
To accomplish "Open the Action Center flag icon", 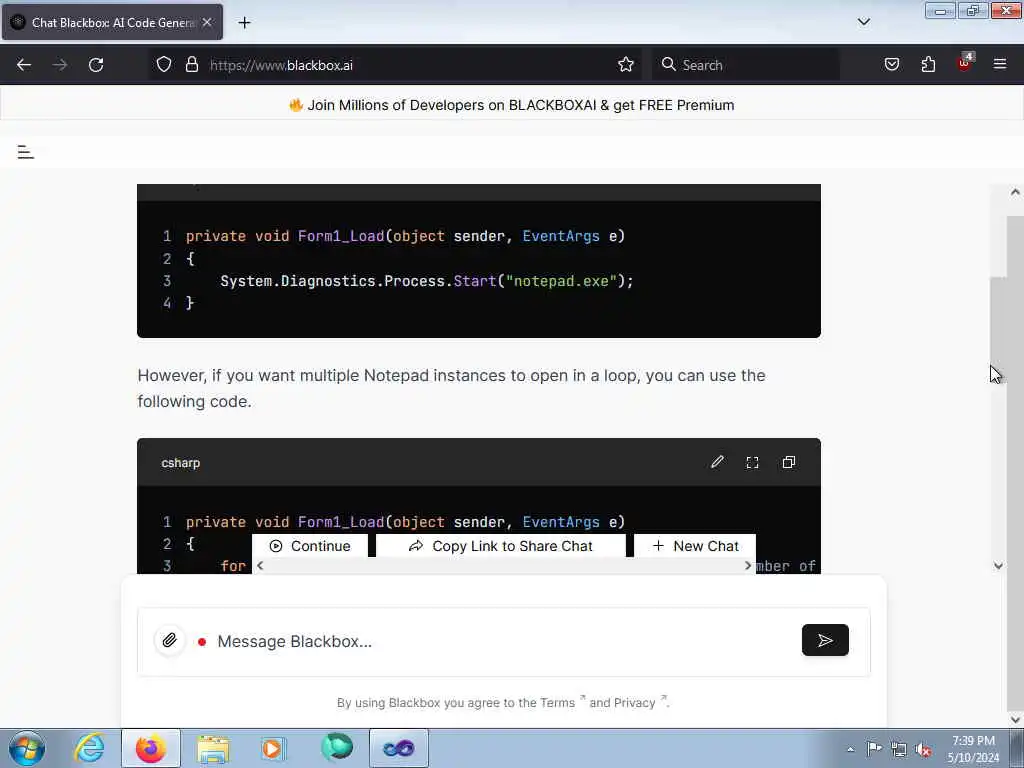I will click(x=874, y=748).
